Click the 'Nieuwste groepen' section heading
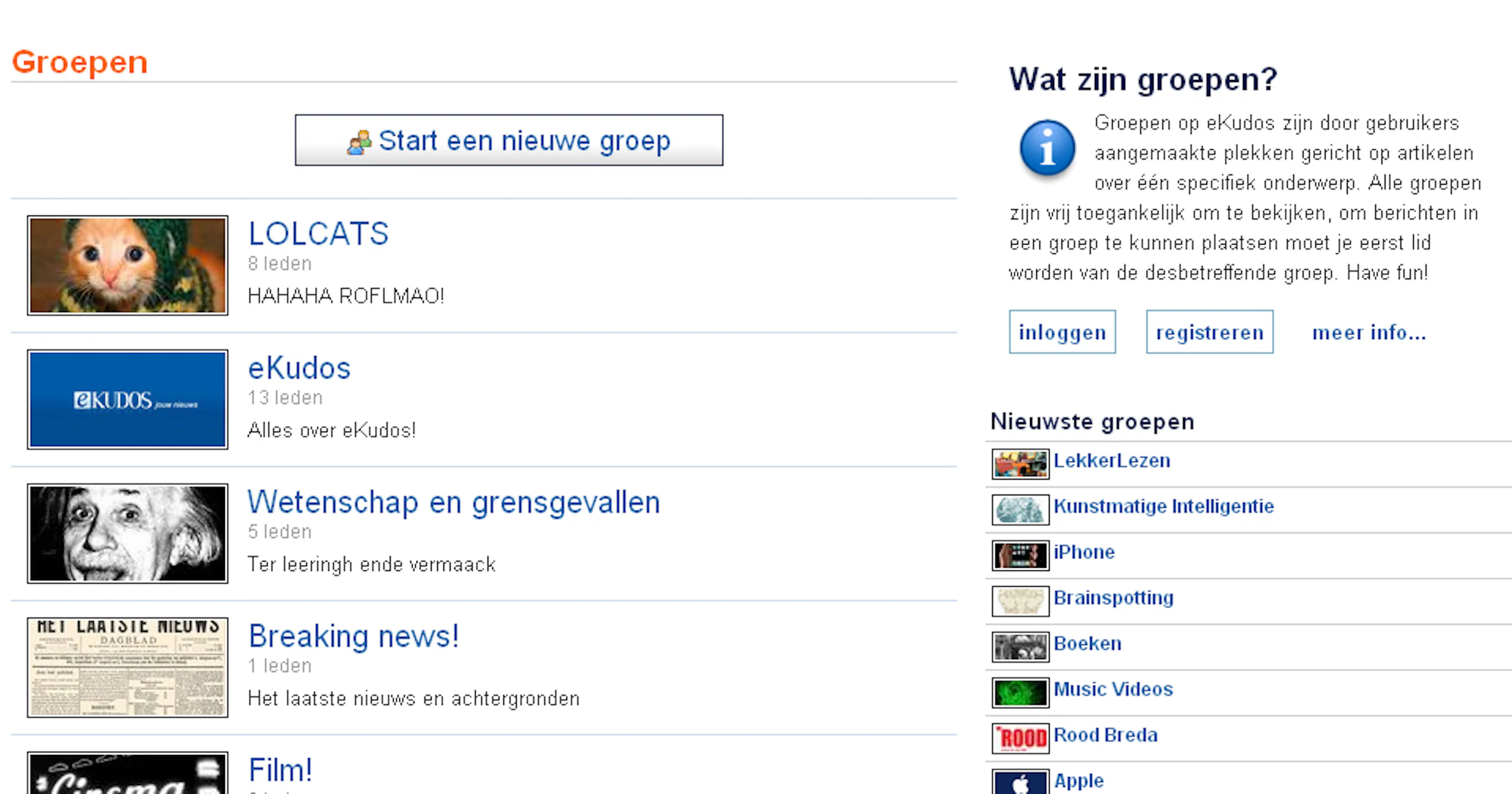The width and height of the screenshot is (1512, 794). pyautogui.click(x=1092, y=422)
